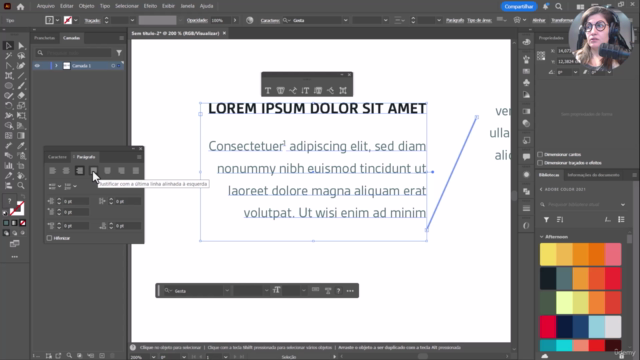Open the Janela menu
The height and width of the screenshot is (360, 640).
187,6
